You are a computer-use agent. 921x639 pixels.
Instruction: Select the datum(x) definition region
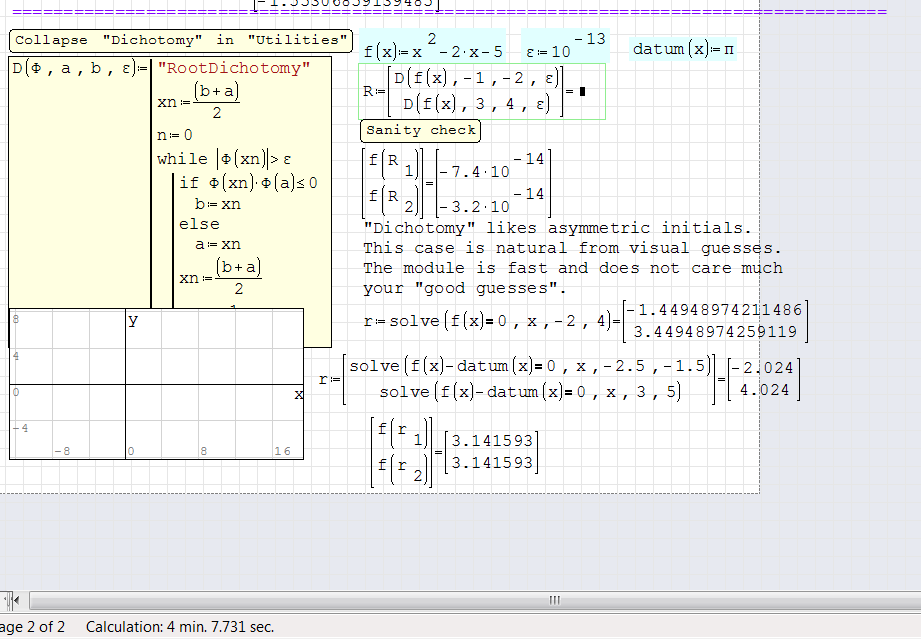click(684, 49)
